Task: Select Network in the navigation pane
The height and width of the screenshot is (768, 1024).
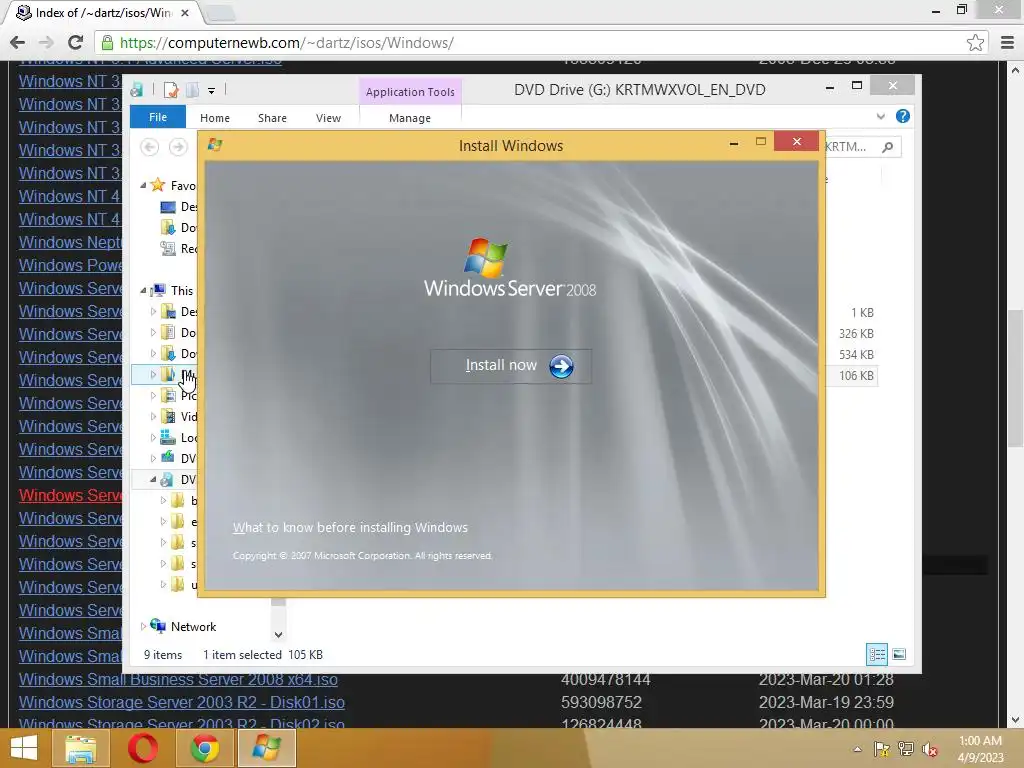Action: 193,626
